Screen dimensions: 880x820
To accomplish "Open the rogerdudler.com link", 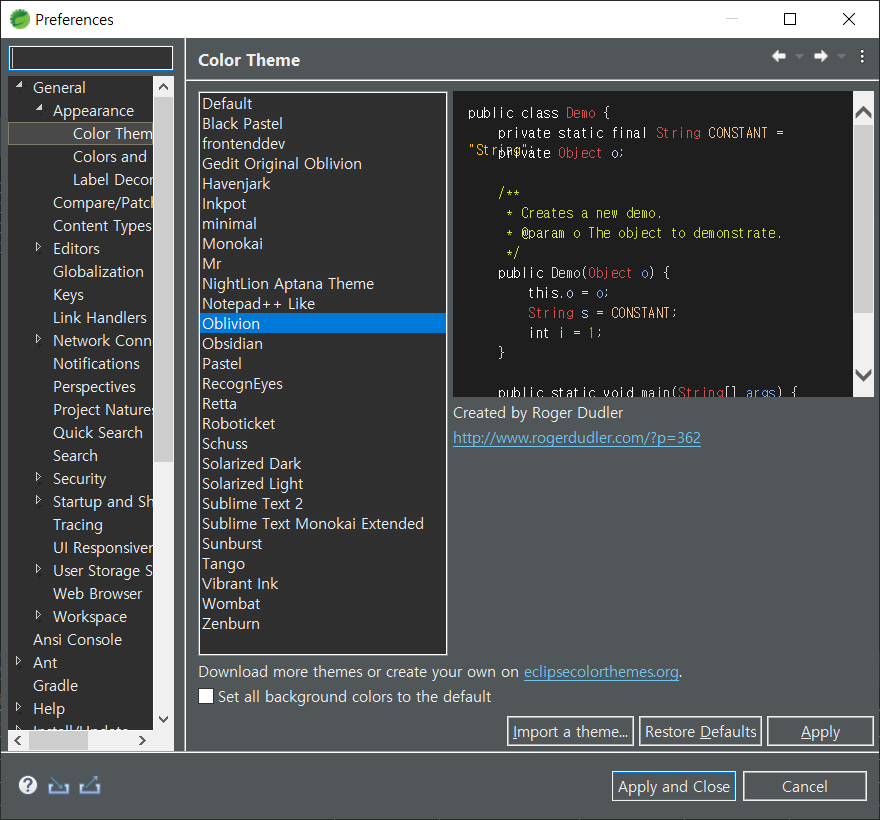I will (x=577, y=438).
